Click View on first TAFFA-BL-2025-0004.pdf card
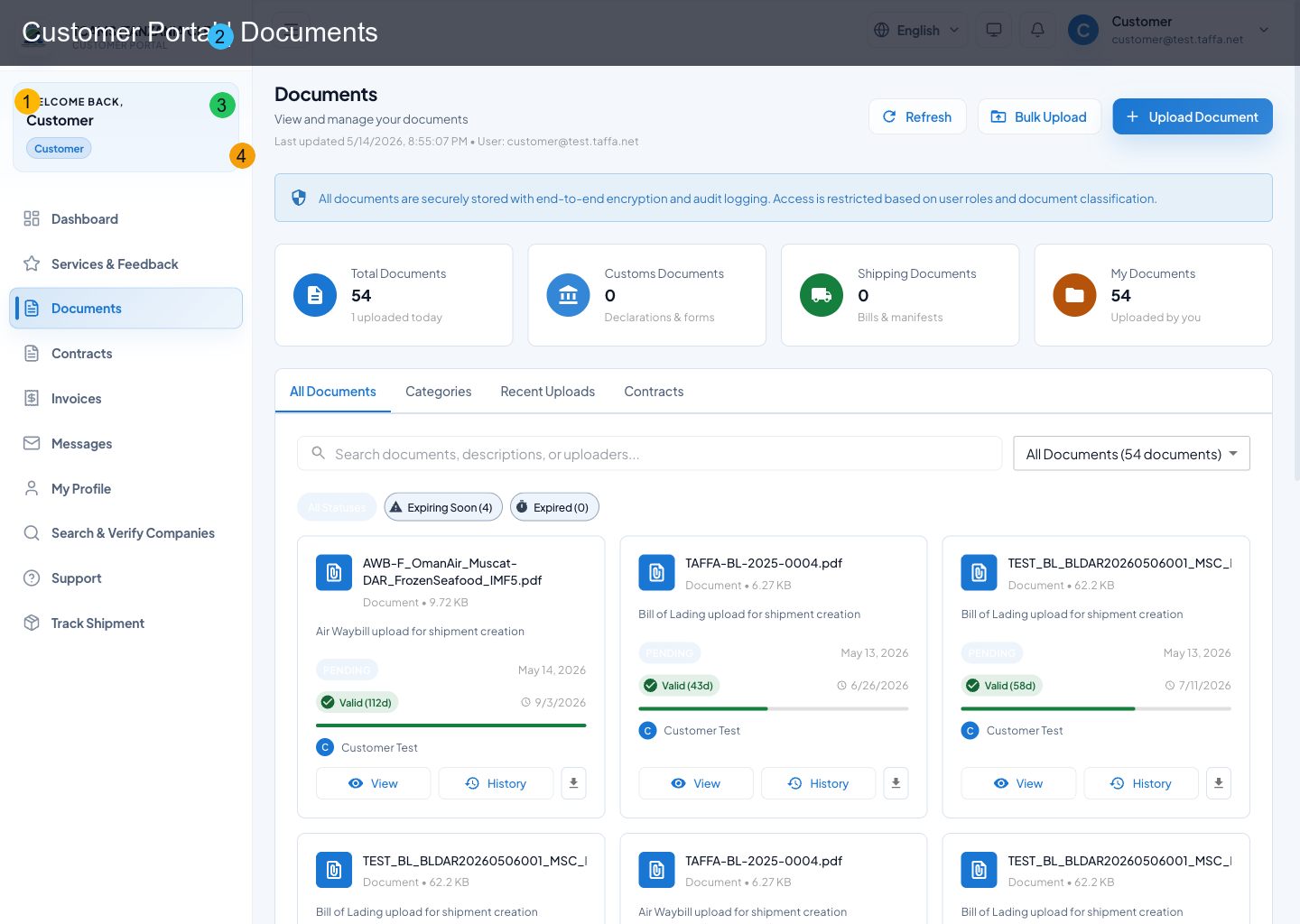The height and width of the screenshot is (924, 1300). pyautogui.click(x=696, y=783)
